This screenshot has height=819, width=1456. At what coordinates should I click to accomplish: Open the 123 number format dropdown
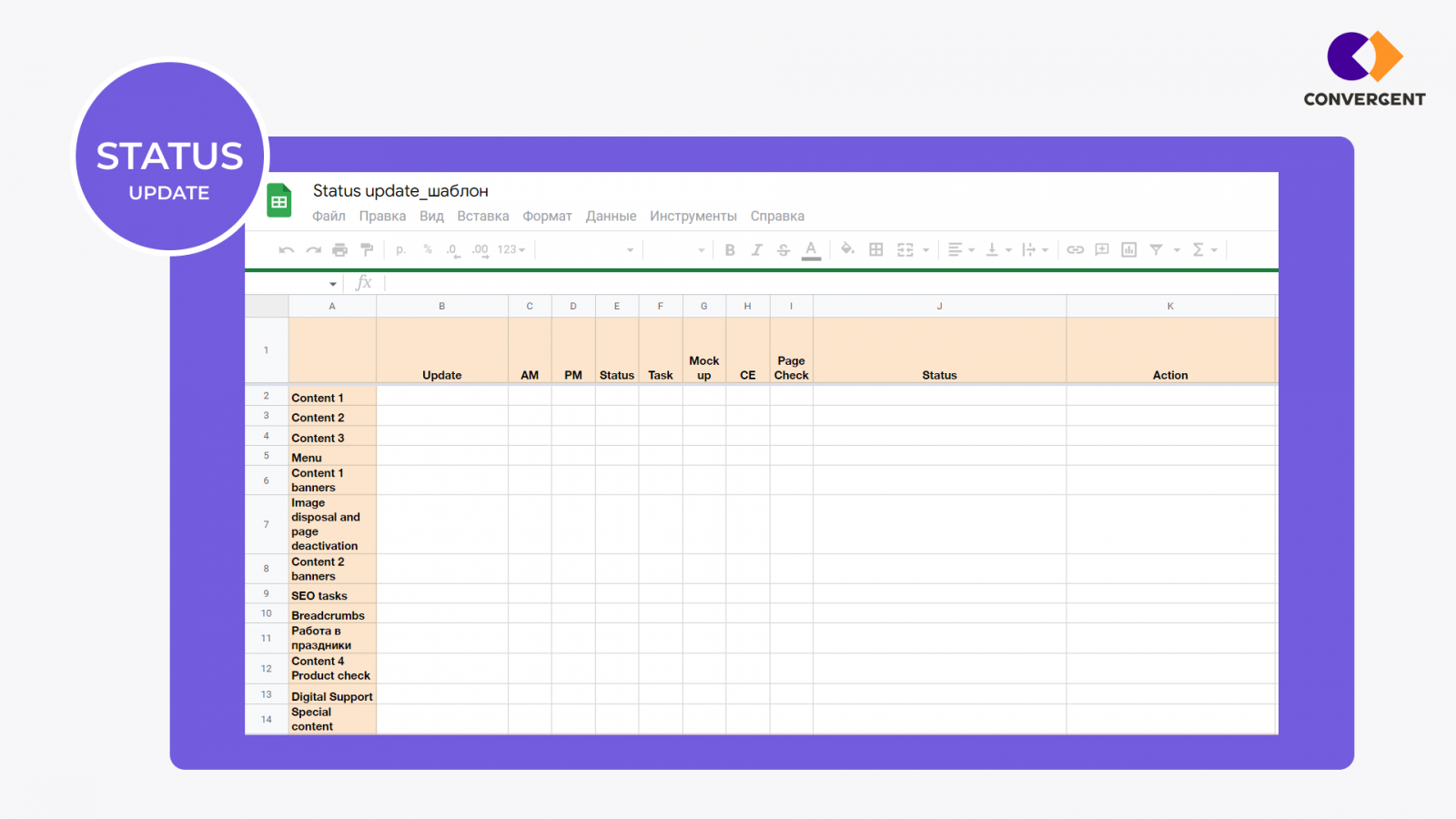pos(511,250)
